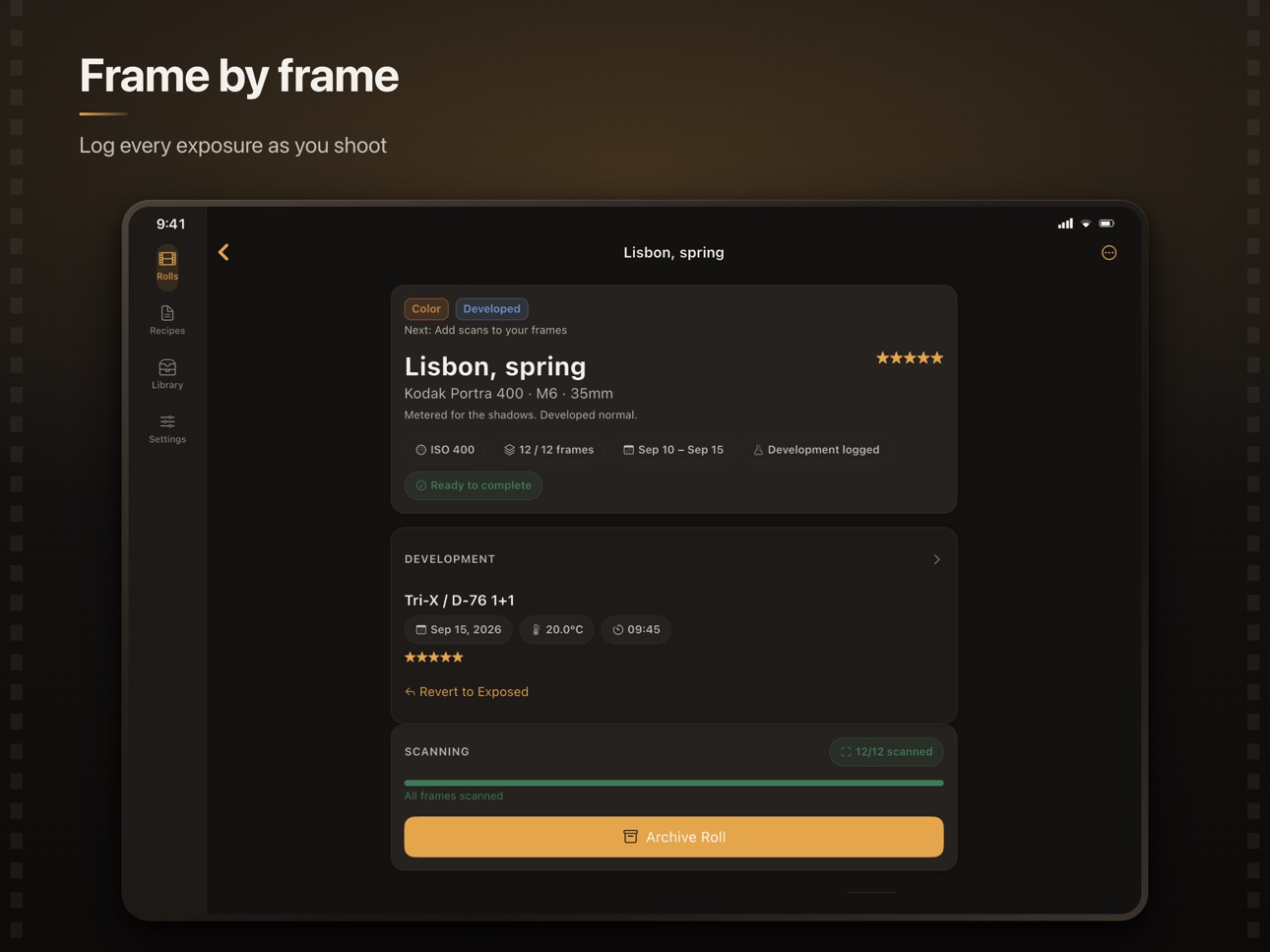Click the 20.0°C temperature chip
The image size is (1270, 952).
(557, 630)
